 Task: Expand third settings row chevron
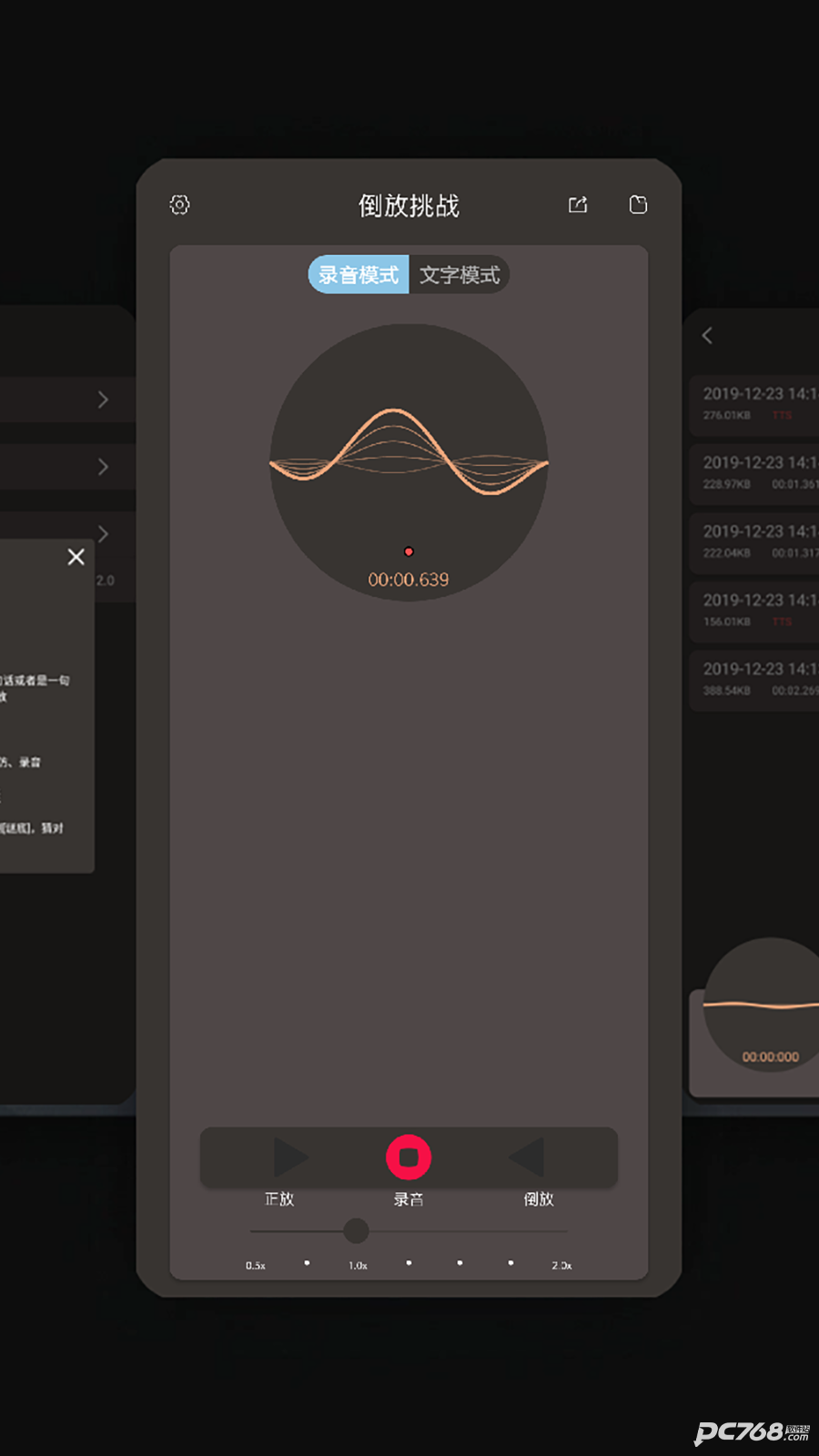point(103,533)
